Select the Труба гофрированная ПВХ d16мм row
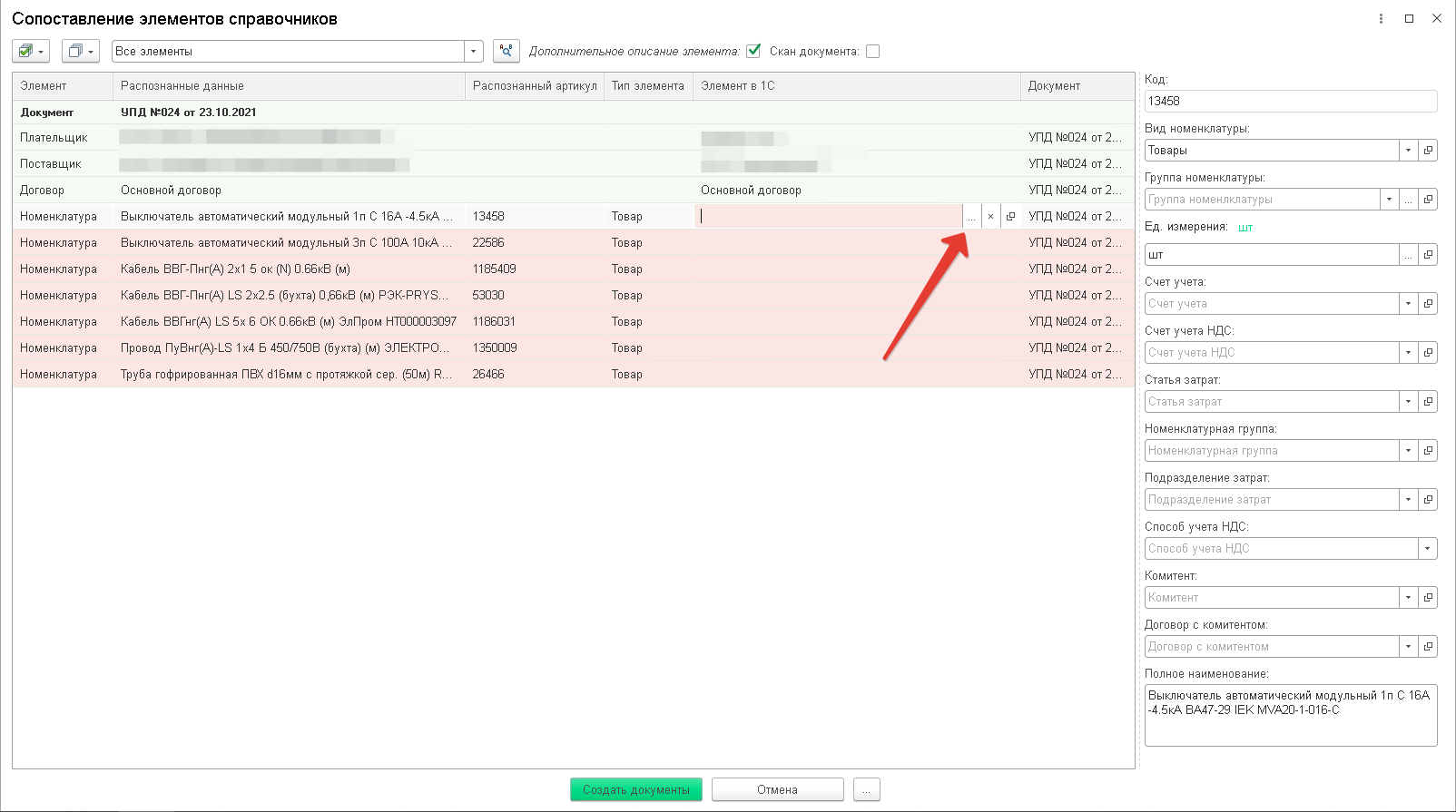This screenshot has width=1456, height=812. [x=574, y=375]
